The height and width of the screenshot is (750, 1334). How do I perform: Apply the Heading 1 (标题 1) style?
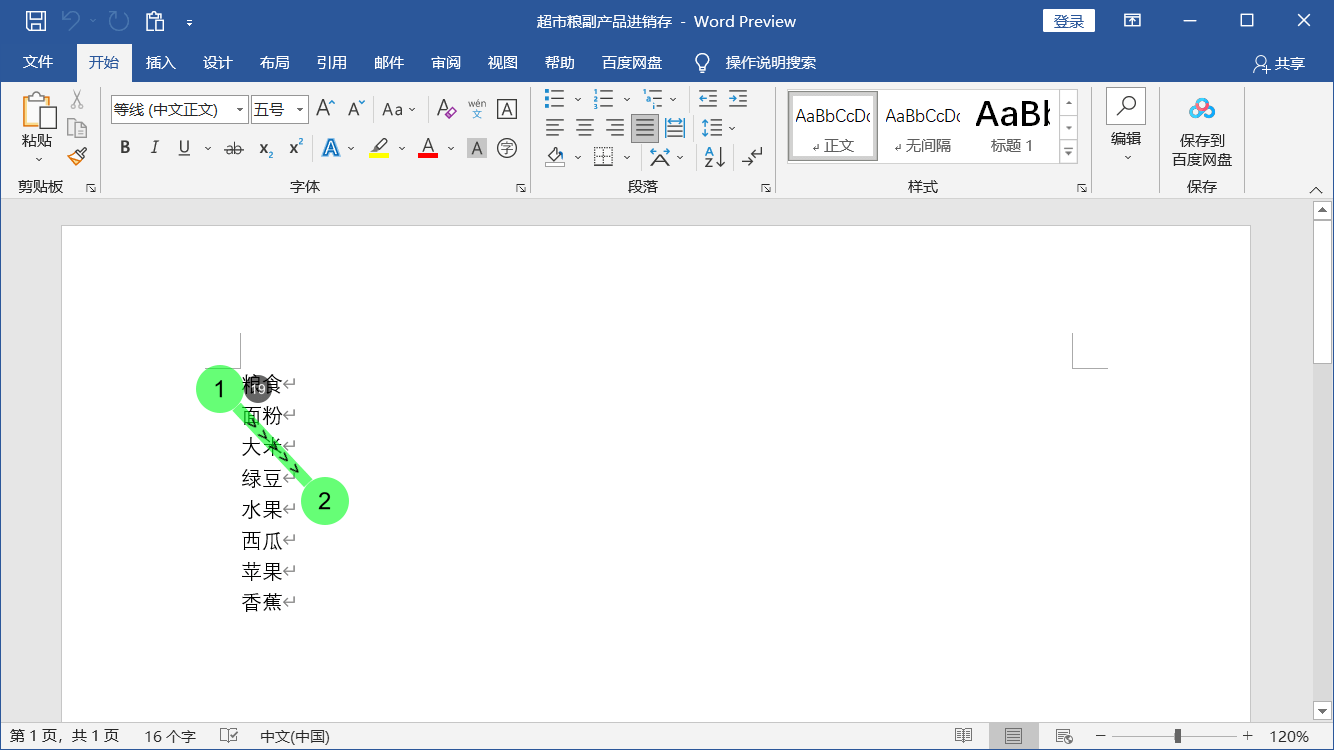point(1012,126)
